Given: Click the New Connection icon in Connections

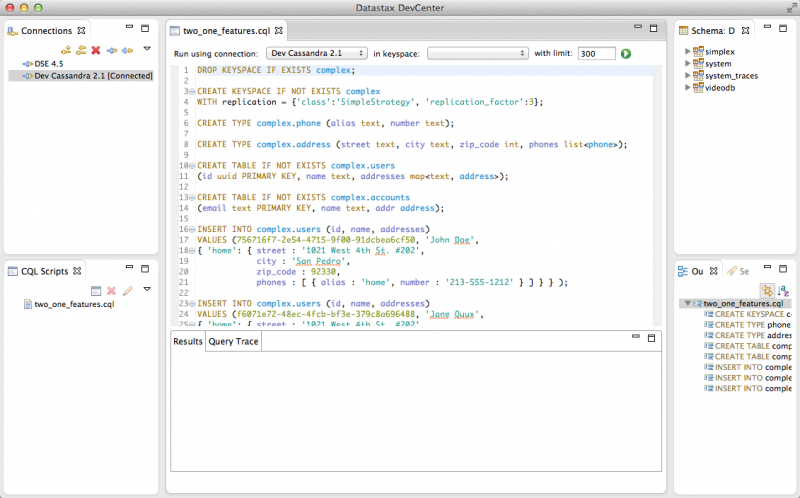Looking at the screenshot, I should tap(66, 50).
